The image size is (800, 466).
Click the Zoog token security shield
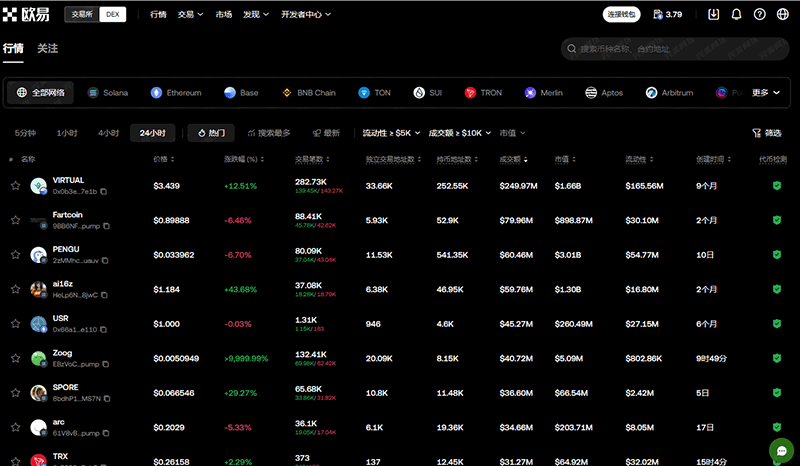pyautogui.click(x=777, y=358)
